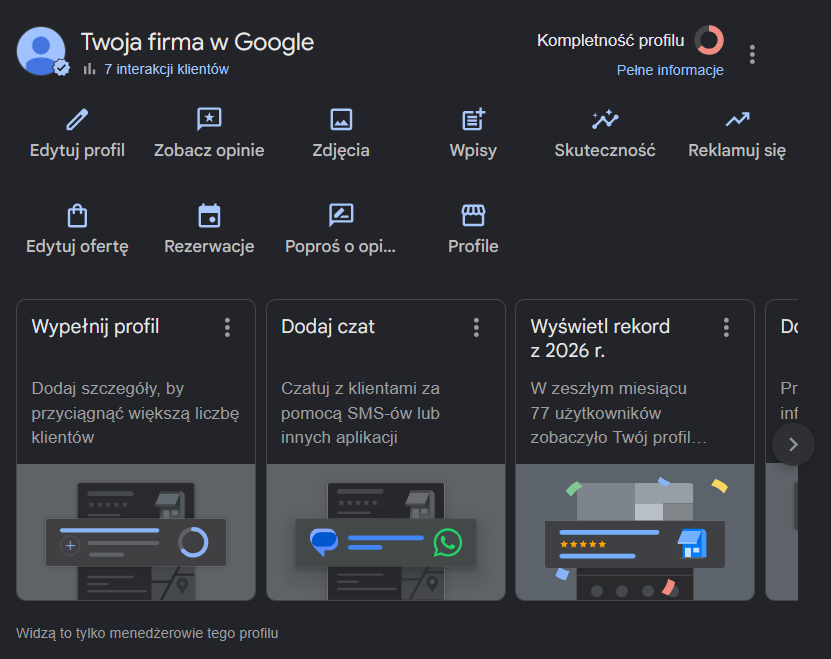
Task: Click Zdjęcia label text
Action: point(341,150)
